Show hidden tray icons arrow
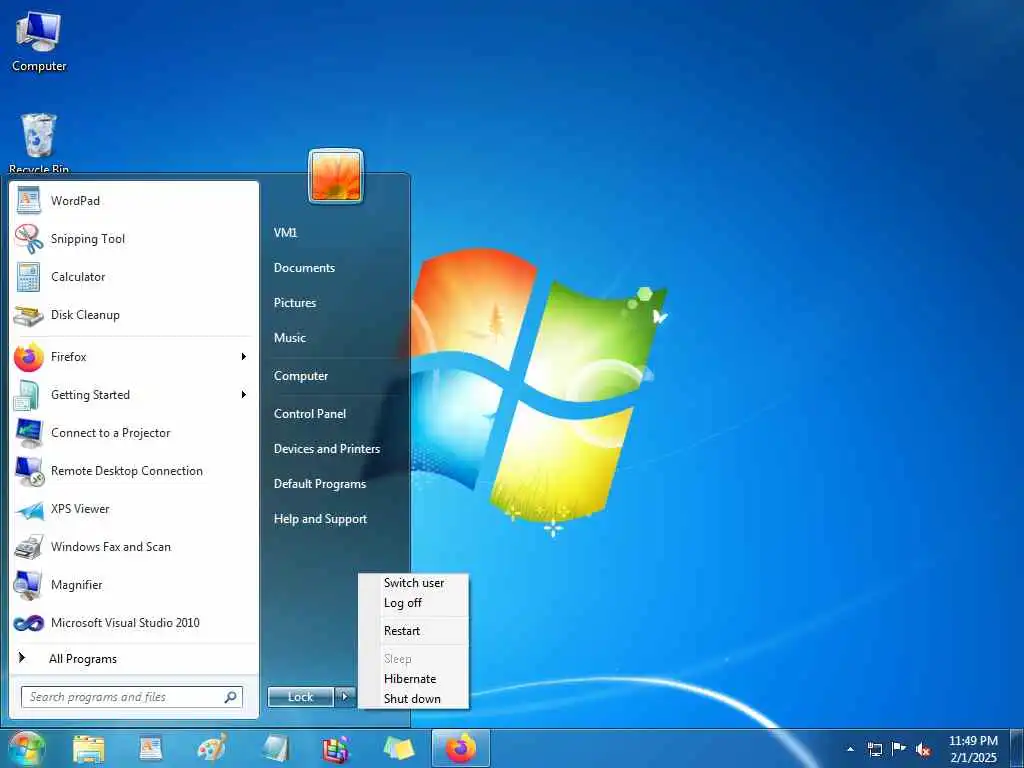 point(850,749)
